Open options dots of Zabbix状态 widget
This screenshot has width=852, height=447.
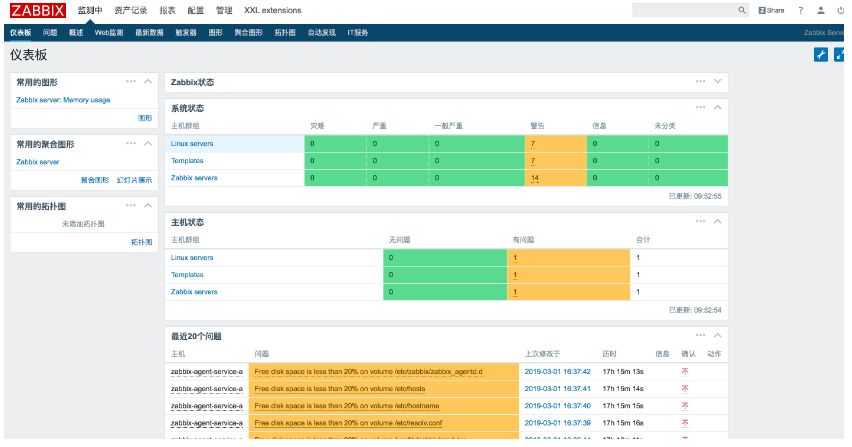tap(700, 81)
